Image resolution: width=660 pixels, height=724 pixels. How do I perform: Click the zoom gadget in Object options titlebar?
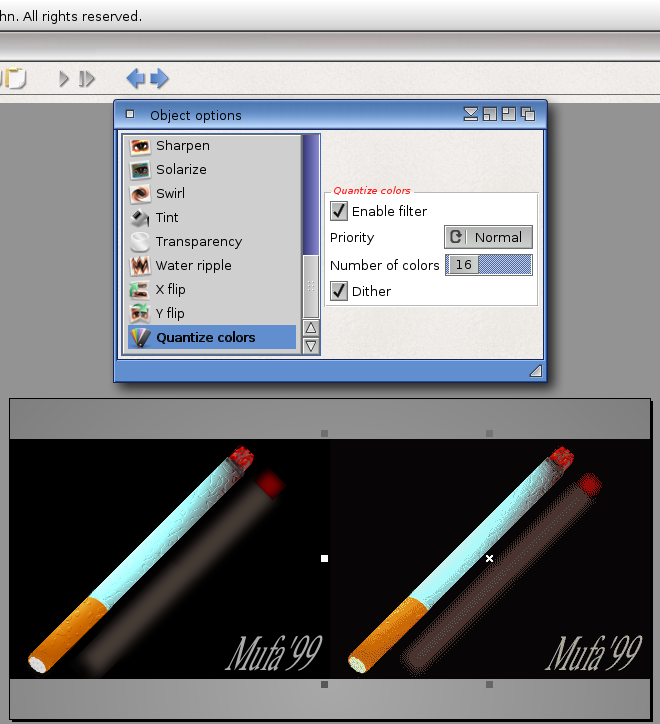[x=490, y=114]
